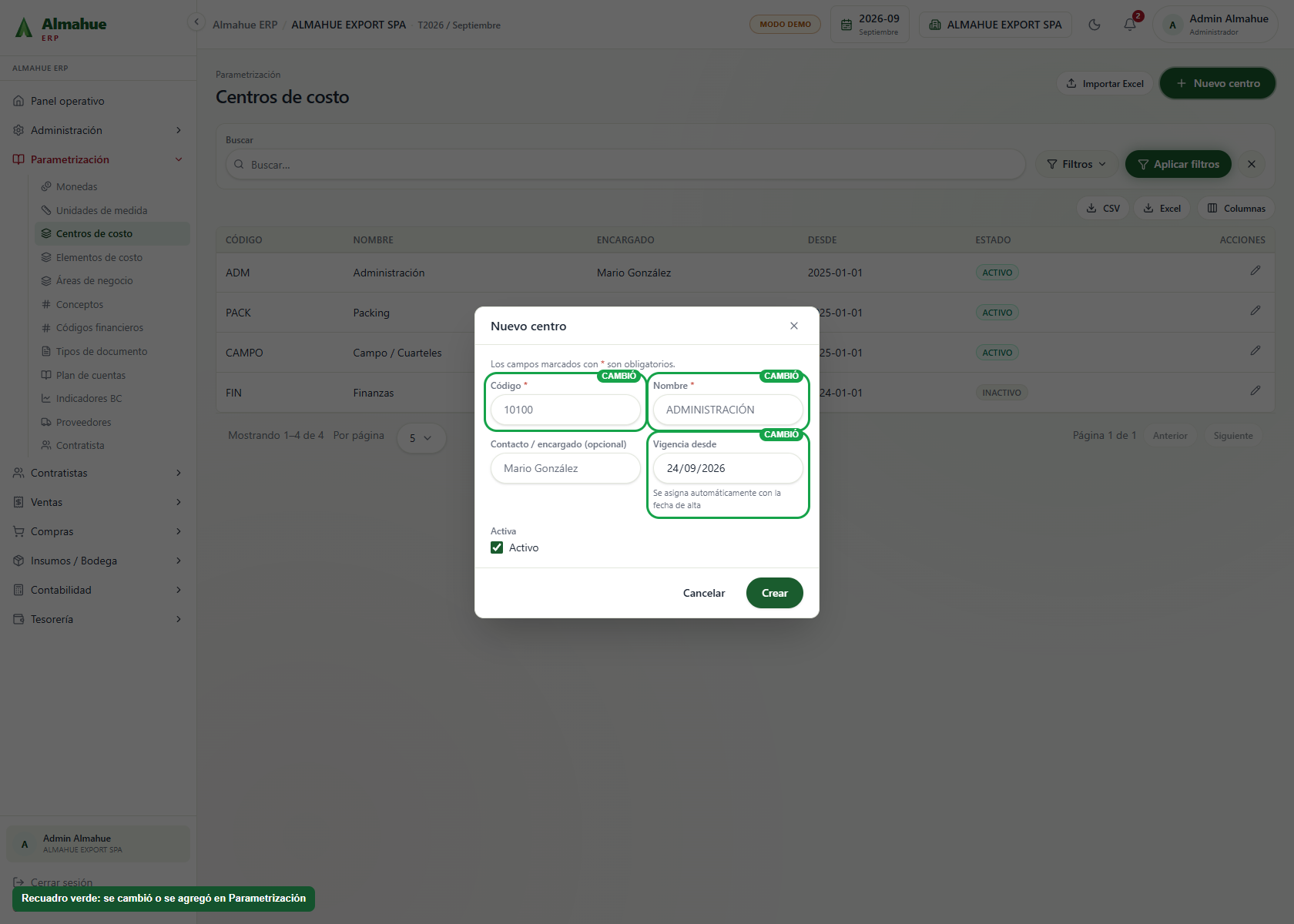
Task: Edit the FIN row pencil icon
Action: [x=1255, y=390]
